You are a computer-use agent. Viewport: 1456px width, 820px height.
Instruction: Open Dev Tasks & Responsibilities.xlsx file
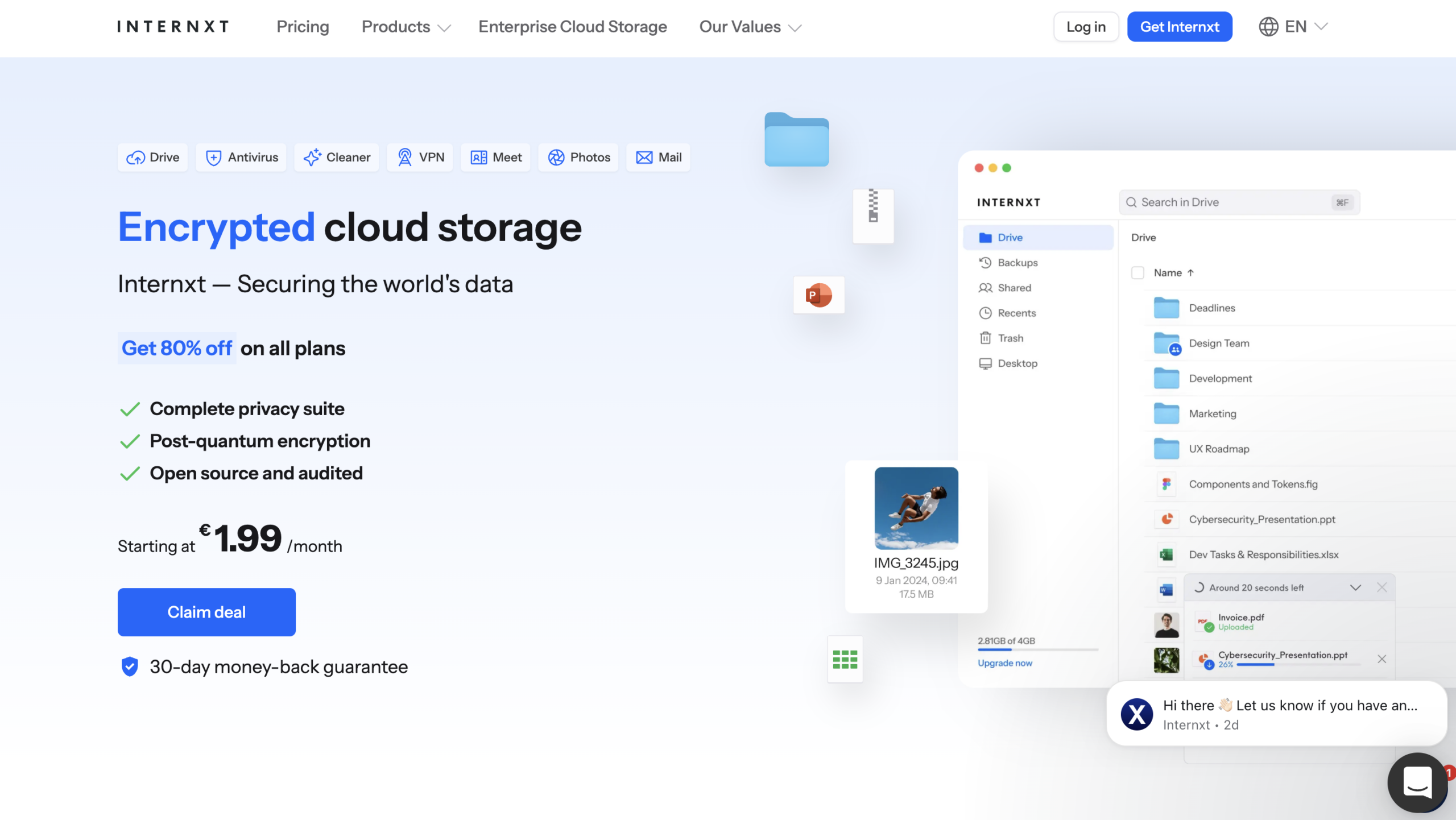pyautogui.click(x=1247, y=555)
